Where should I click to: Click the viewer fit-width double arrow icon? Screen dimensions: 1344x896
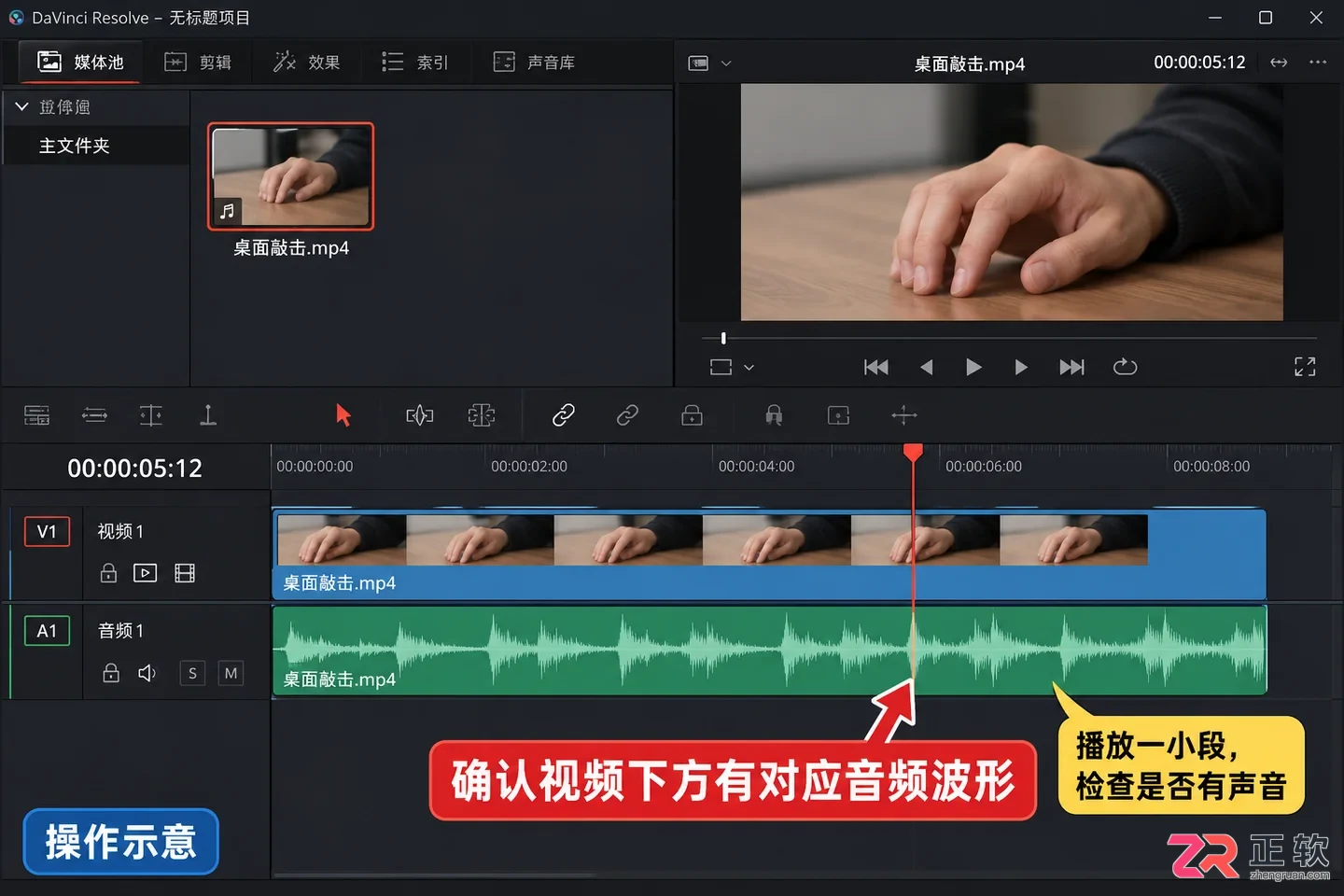[x=1279, y=63]
